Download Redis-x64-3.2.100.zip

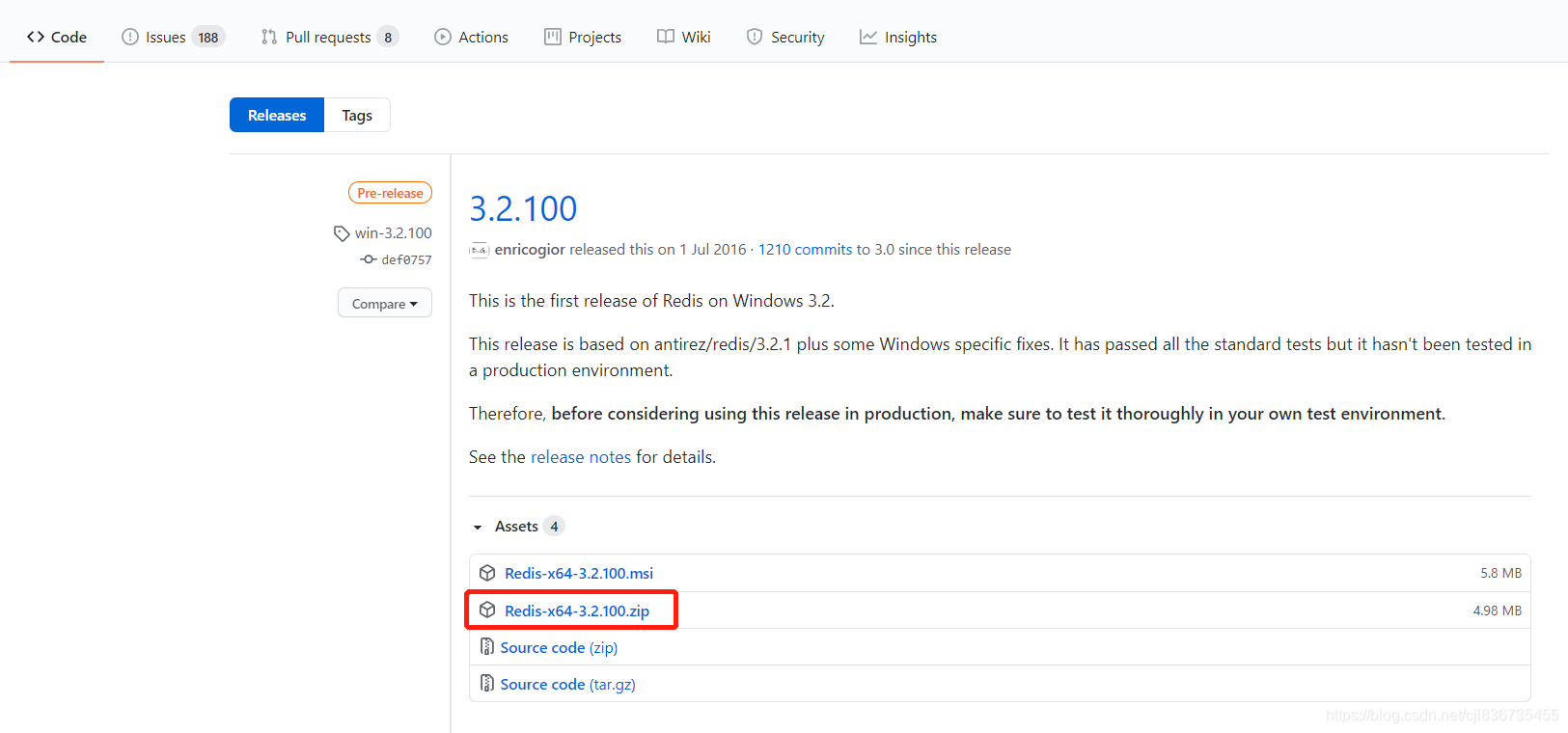(577, 611)
